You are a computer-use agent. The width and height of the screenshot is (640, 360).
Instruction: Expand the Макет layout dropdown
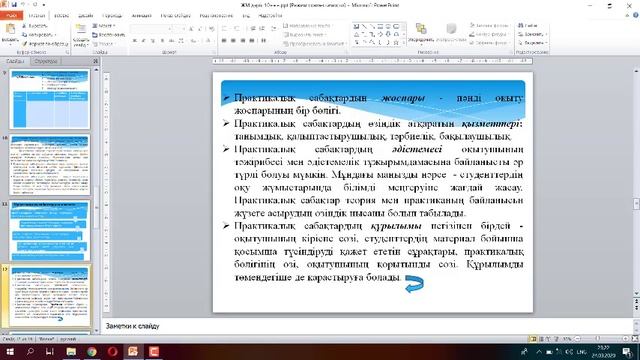(x=104, y=26)
